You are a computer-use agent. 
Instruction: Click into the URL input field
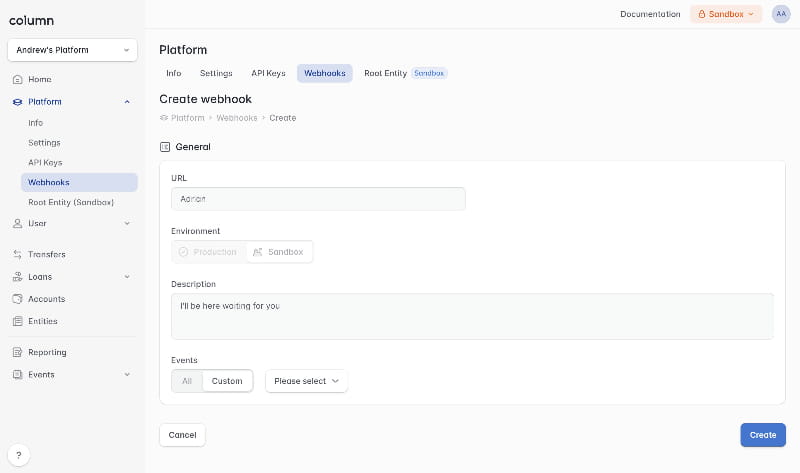(318, 199)
